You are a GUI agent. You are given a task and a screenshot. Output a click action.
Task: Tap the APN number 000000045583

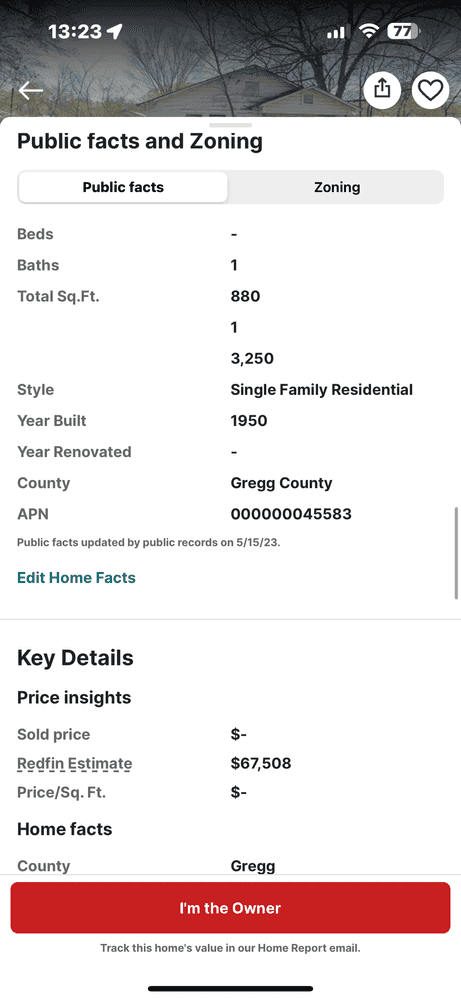tap(291, 514)
